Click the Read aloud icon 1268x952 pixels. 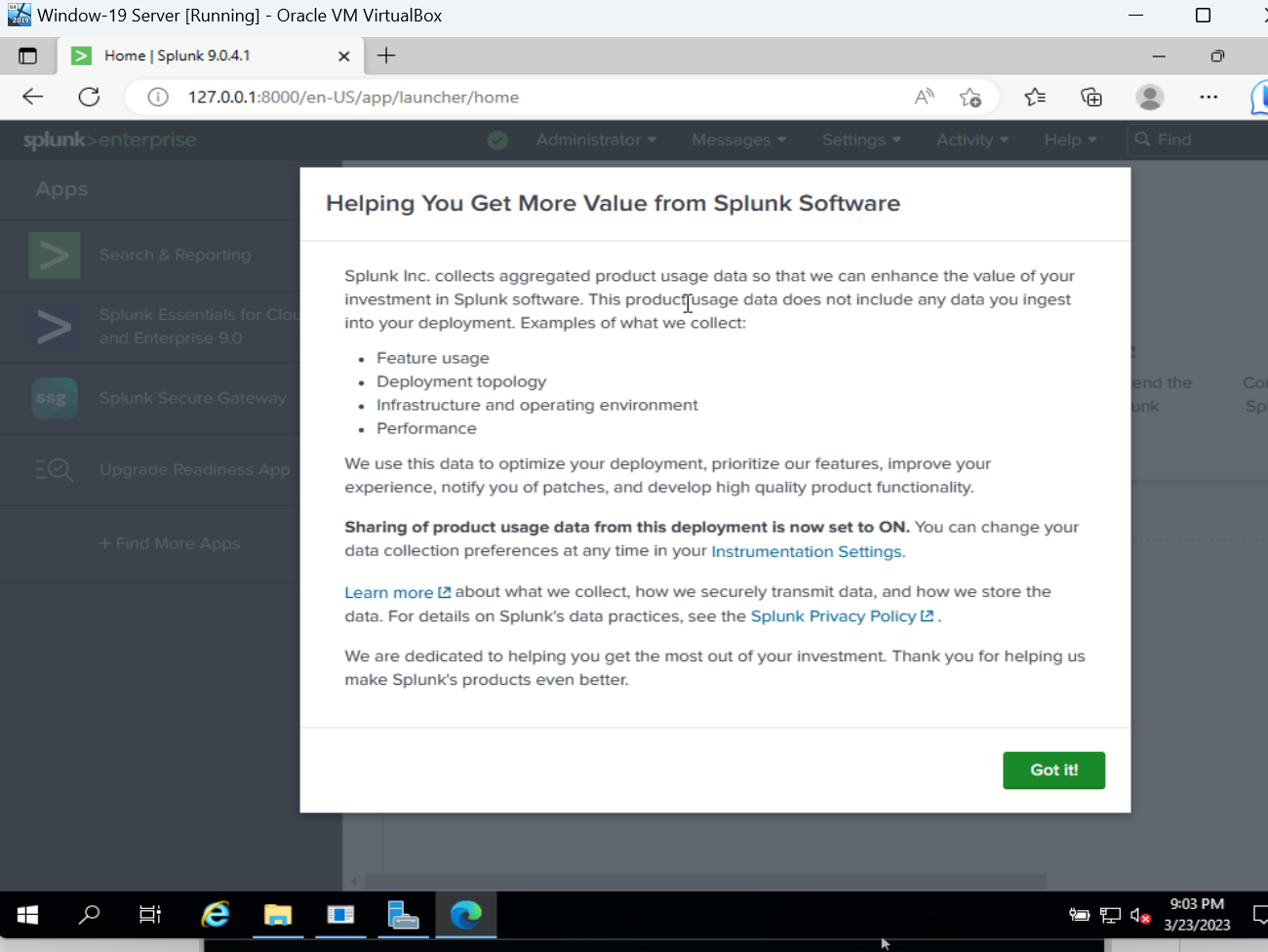pos(924,97)
